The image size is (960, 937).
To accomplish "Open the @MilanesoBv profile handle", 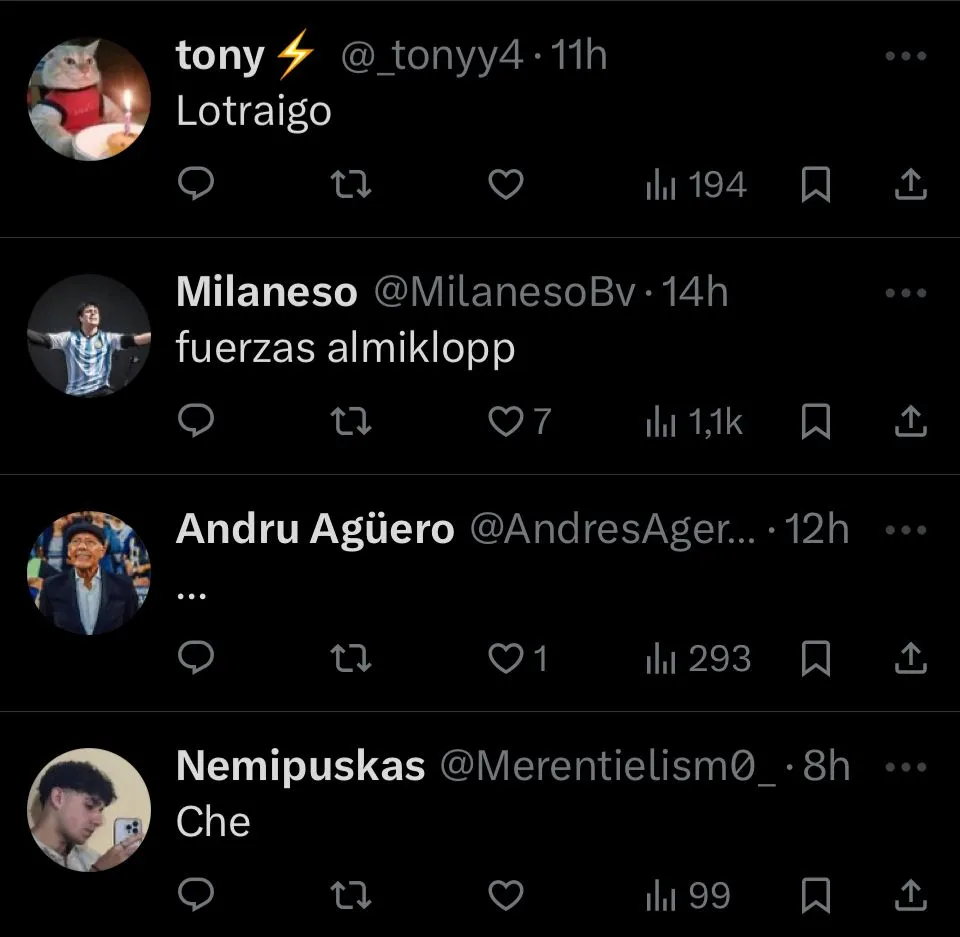I will [x=505, y=293].
